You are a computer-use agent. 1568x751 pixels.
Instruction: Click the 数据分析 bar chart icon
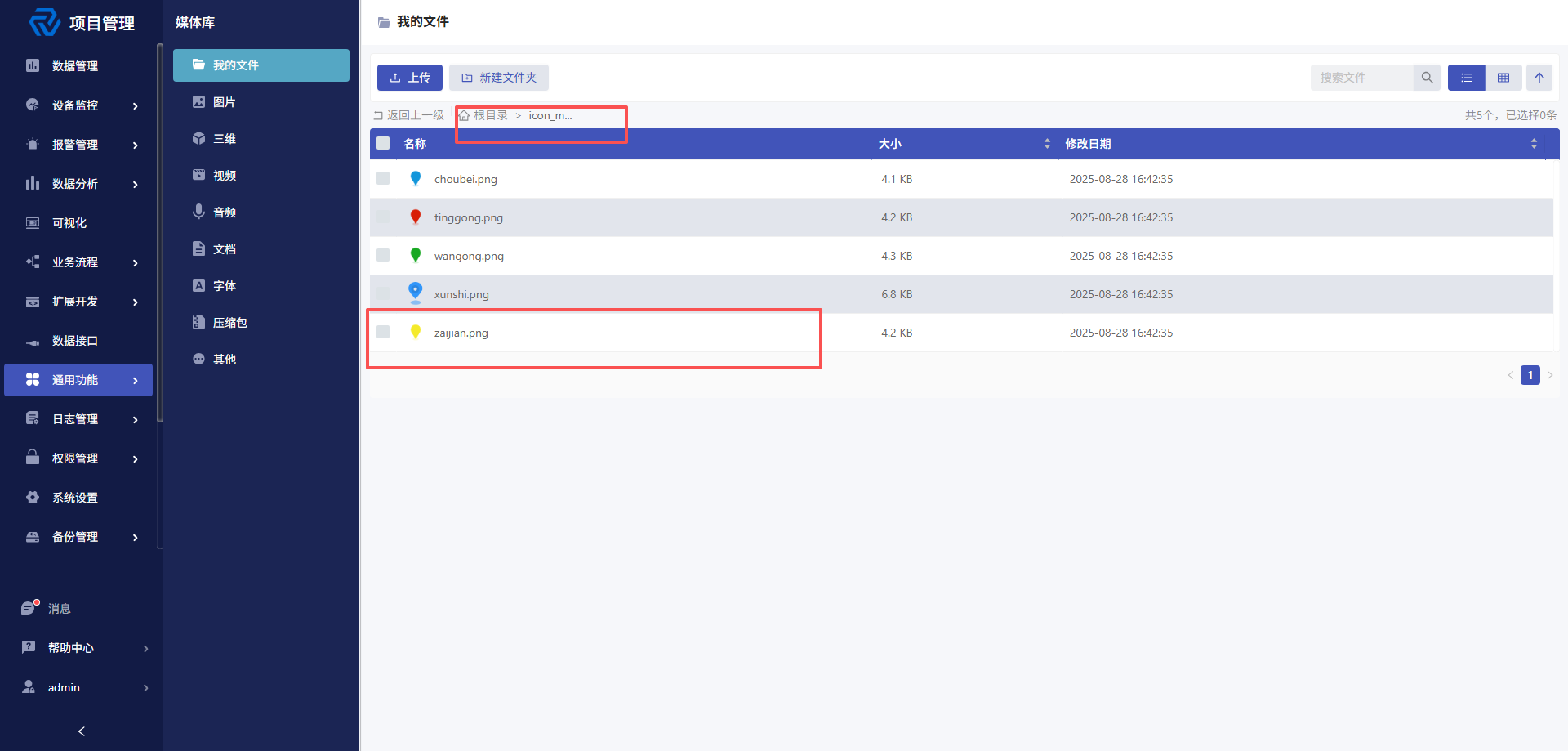pyautogui.click(x=33, y=183)
